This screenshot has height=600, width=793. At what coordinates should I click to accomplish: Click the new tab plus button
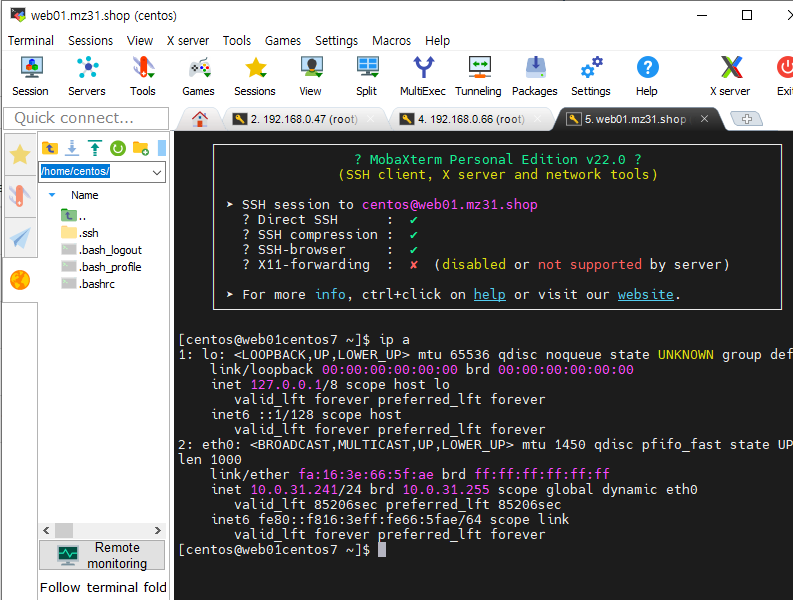747,119
